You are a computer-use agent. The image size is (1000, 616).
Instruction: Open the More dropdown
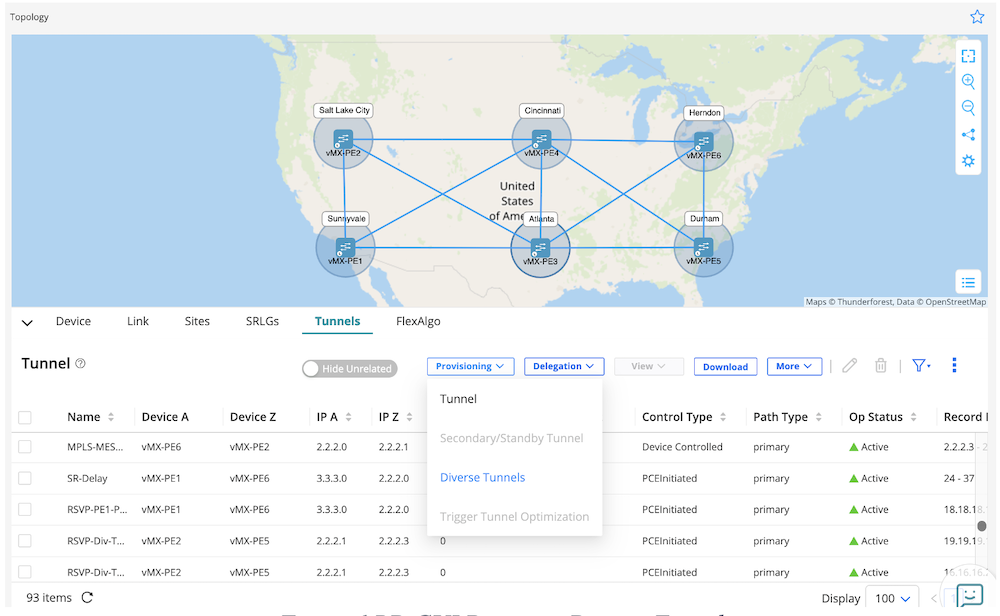coord(794,366)
